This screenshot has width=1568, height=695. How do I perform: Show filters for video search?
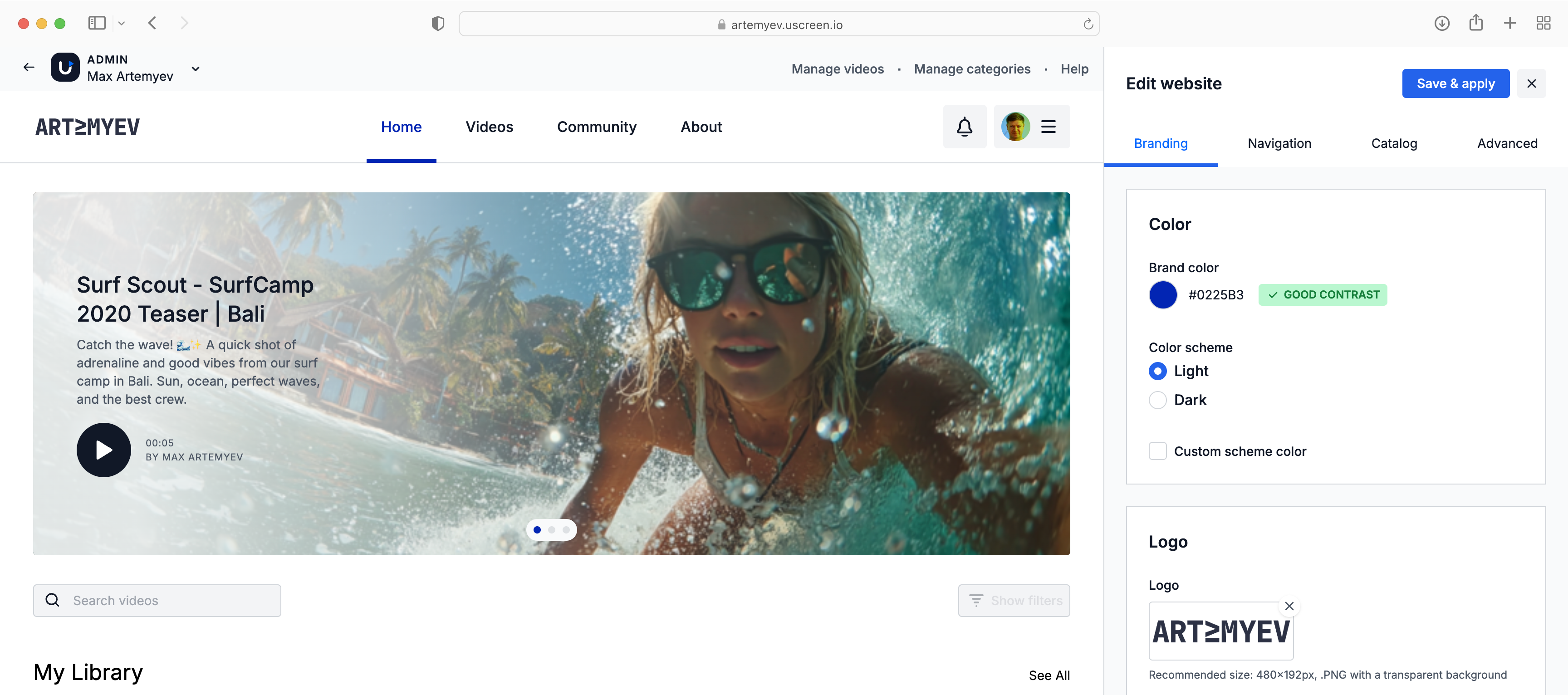pyautogui.click(x=1014, y=600)
